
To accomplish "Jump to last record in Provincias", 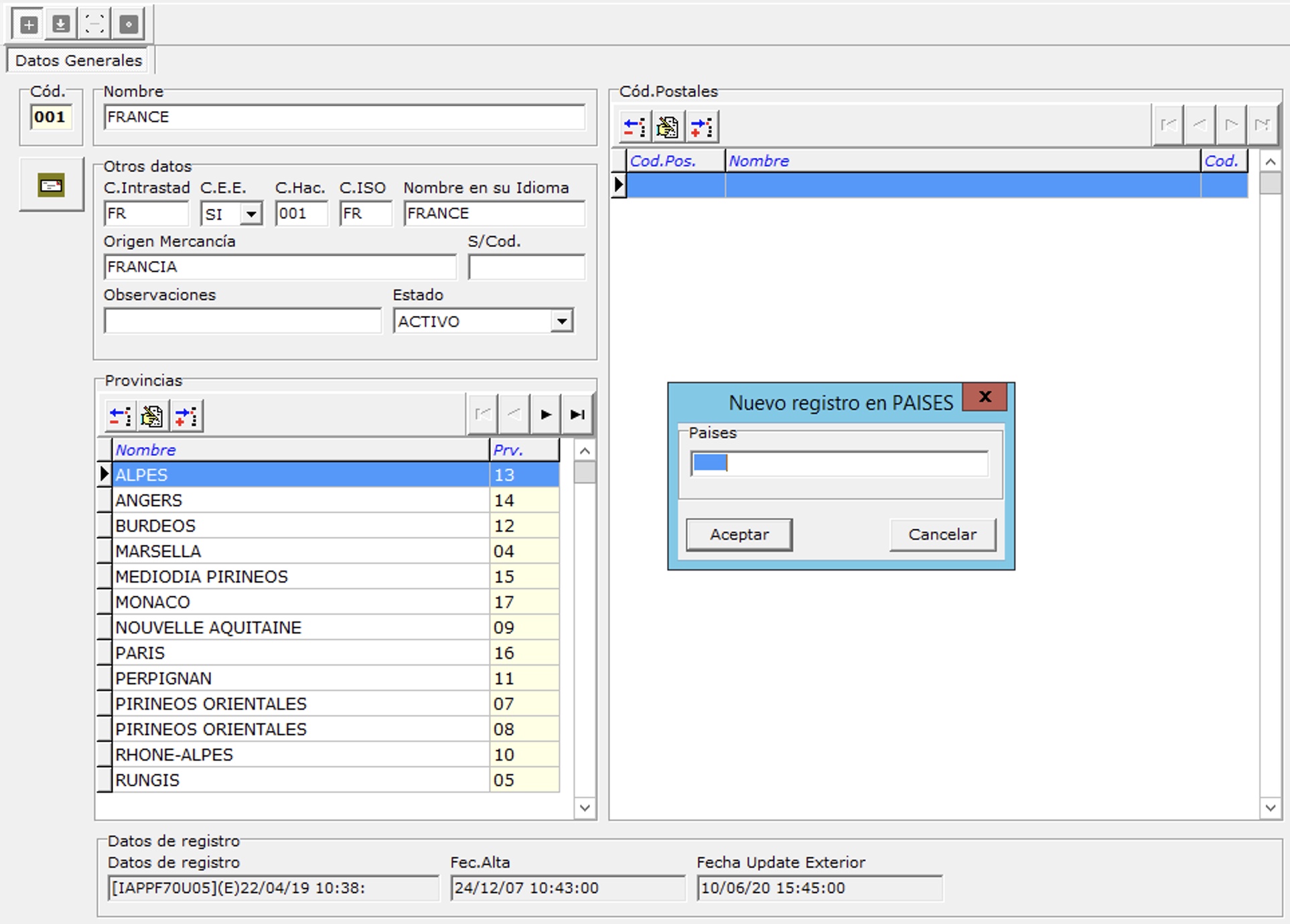I will click(577, 414).
